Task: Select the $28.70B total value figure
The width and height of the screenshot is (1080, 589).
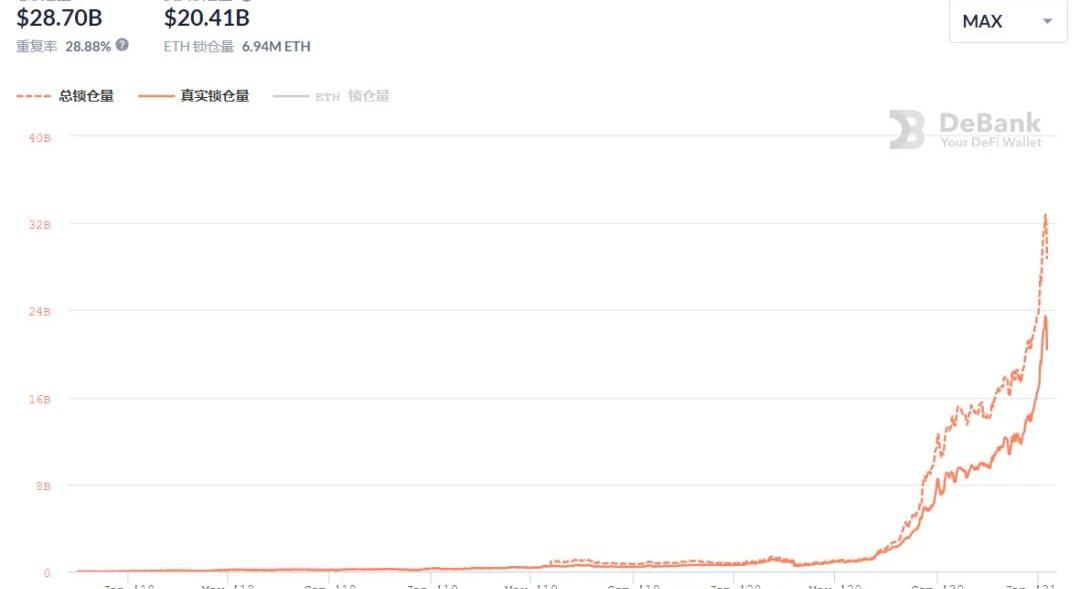Action: pos(59,17)
